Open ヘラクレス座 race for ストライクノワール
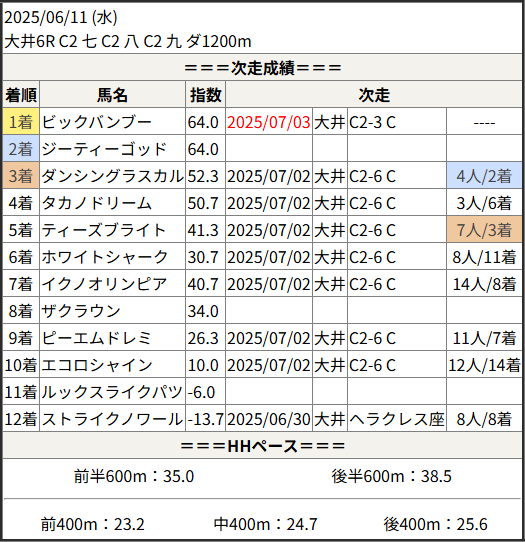The height and width of the screenshot is (542, 525). click(x=396, y=419)
